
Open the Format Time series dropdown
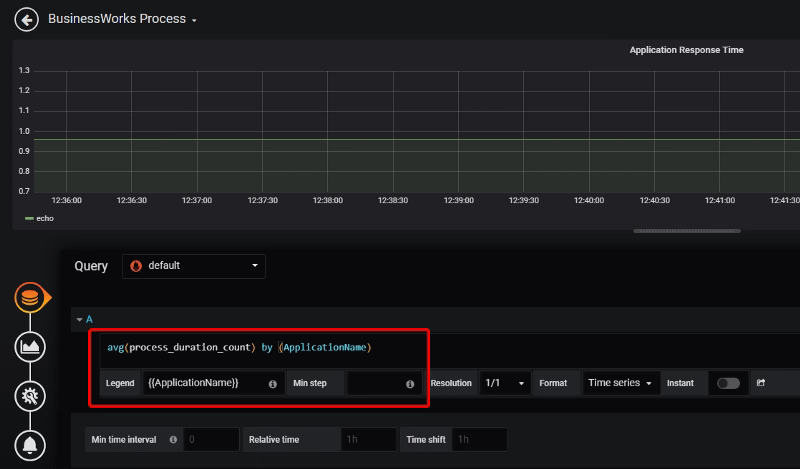[620, 383]
